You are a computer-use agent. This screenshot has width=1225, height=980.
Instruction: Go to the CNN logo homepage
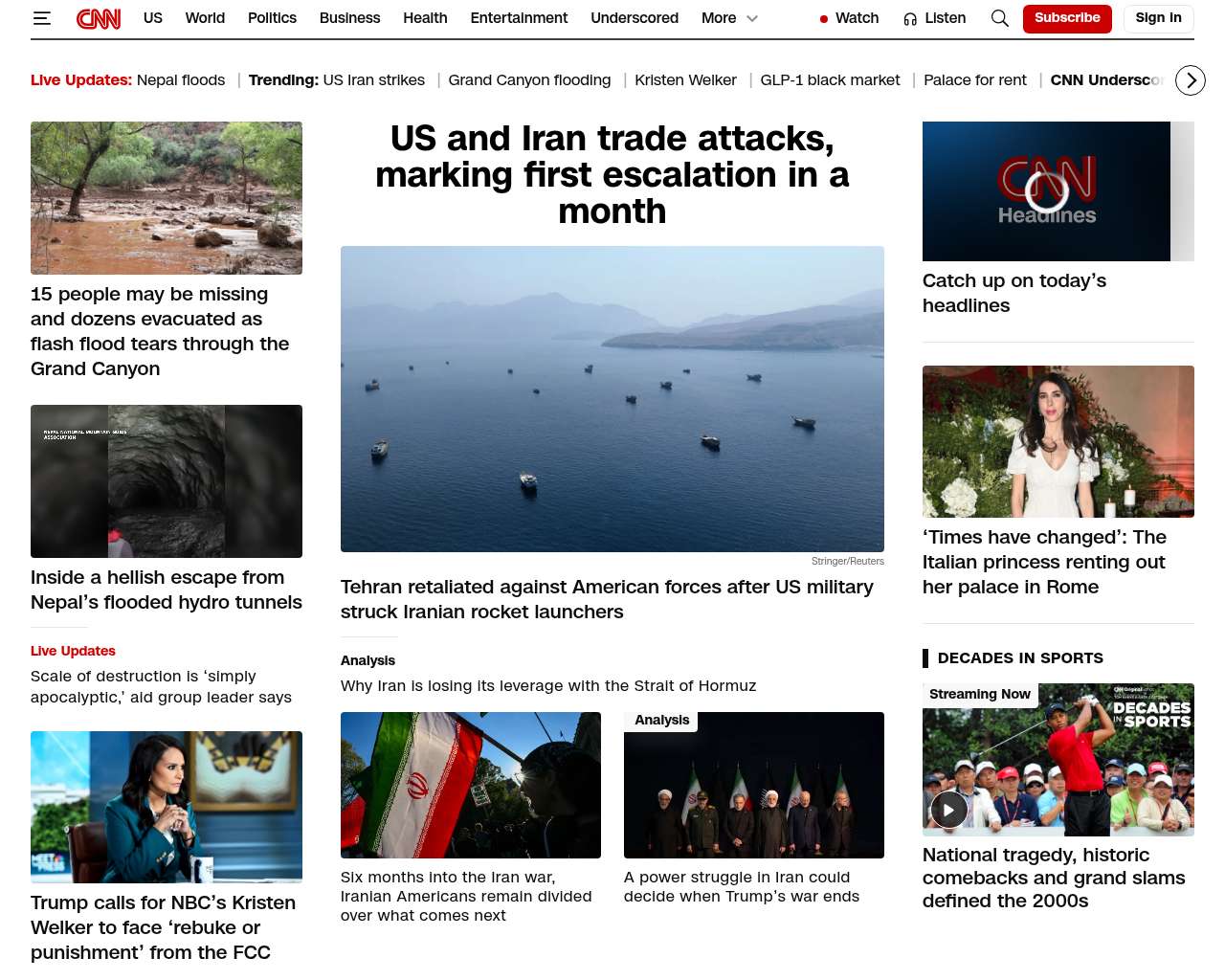pyautogui.click(x=99, y=18)
